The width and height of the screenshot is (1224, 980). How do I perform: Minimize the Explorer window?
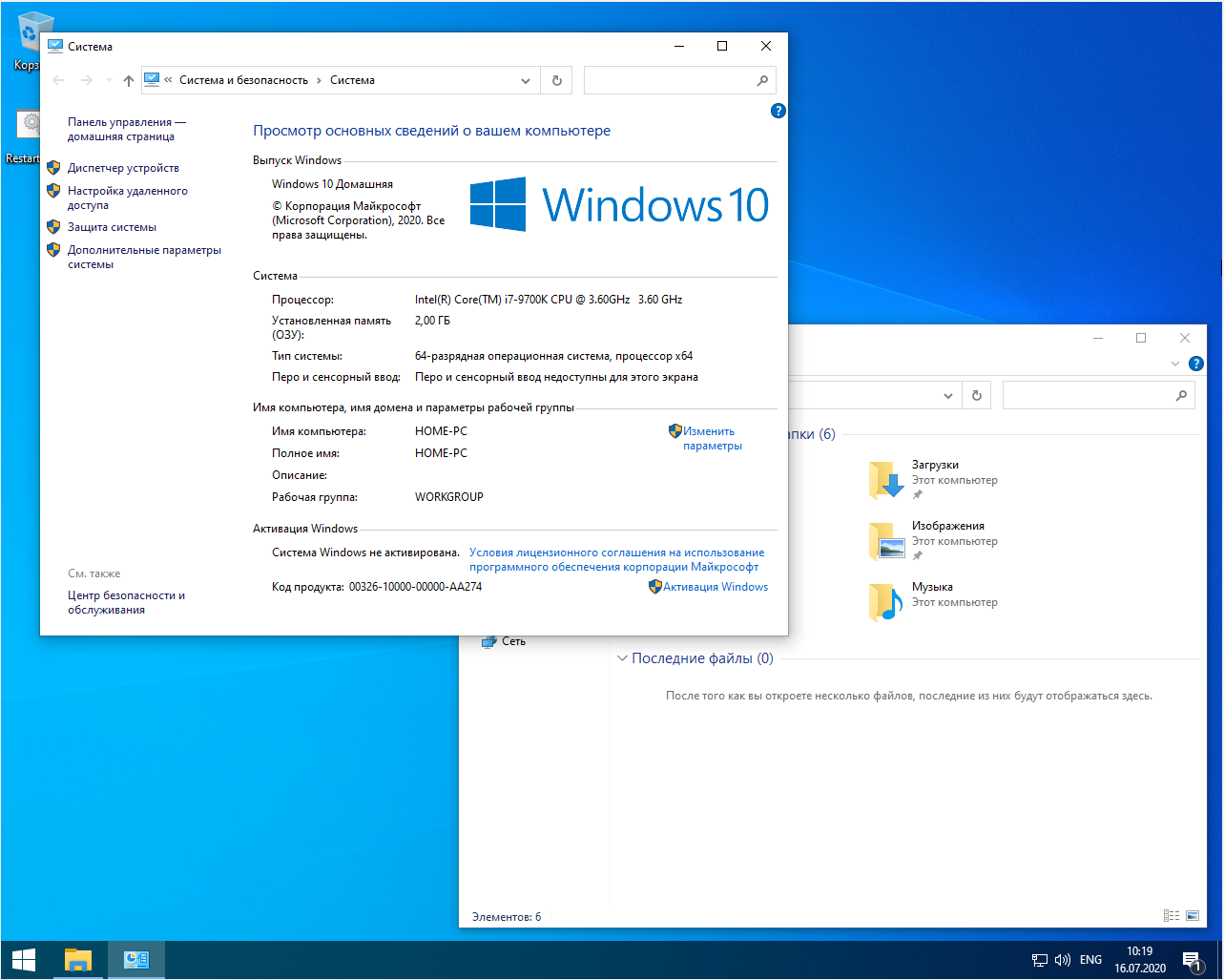(1098, 338)
